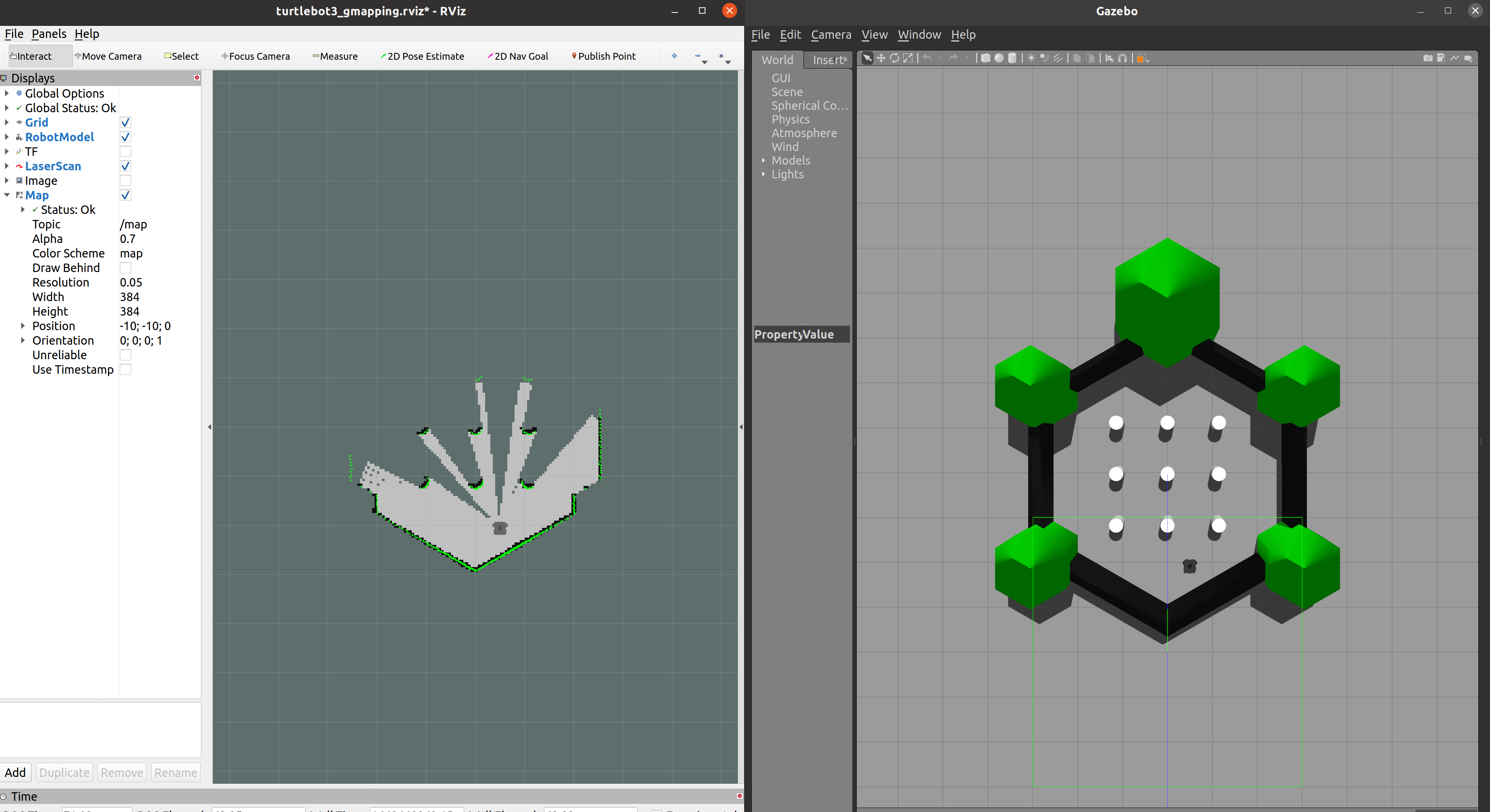
Task: Uncheck the LaserScan display checkbox
Action: (x=126, y=166)
